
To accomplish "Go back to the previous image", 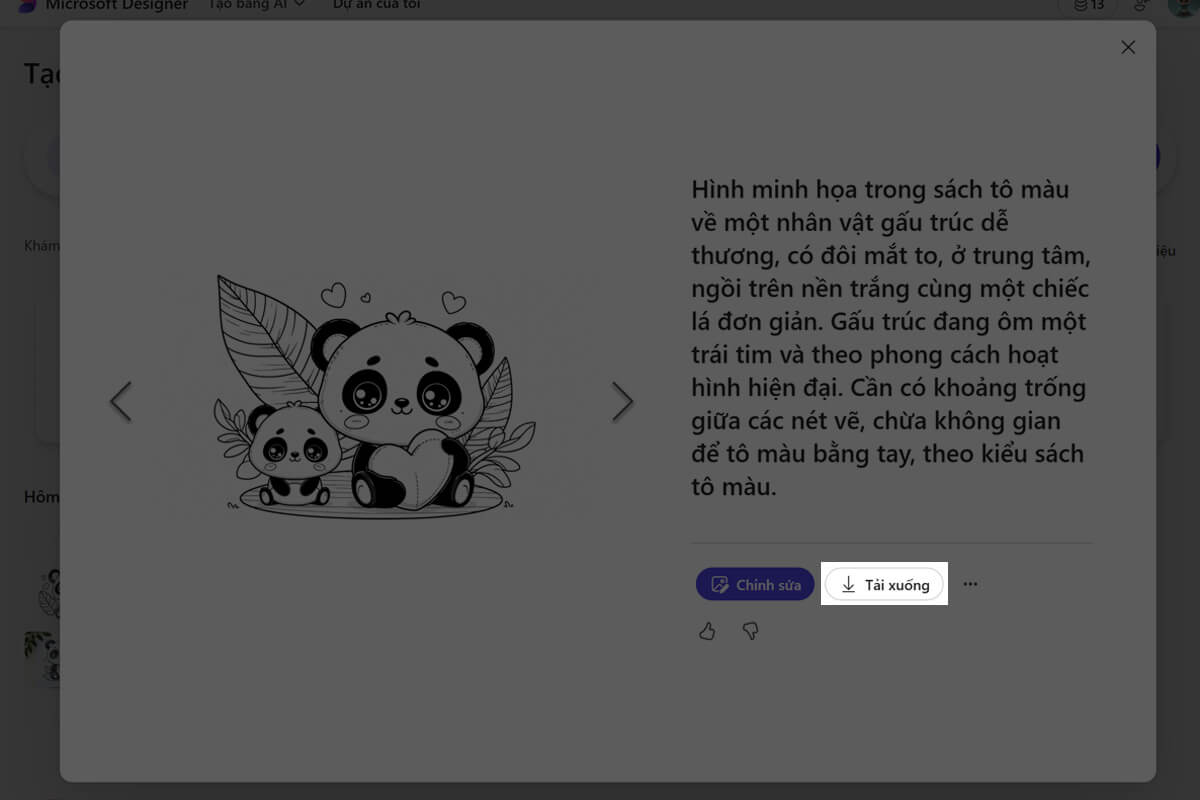I will (x=120, y=401).
